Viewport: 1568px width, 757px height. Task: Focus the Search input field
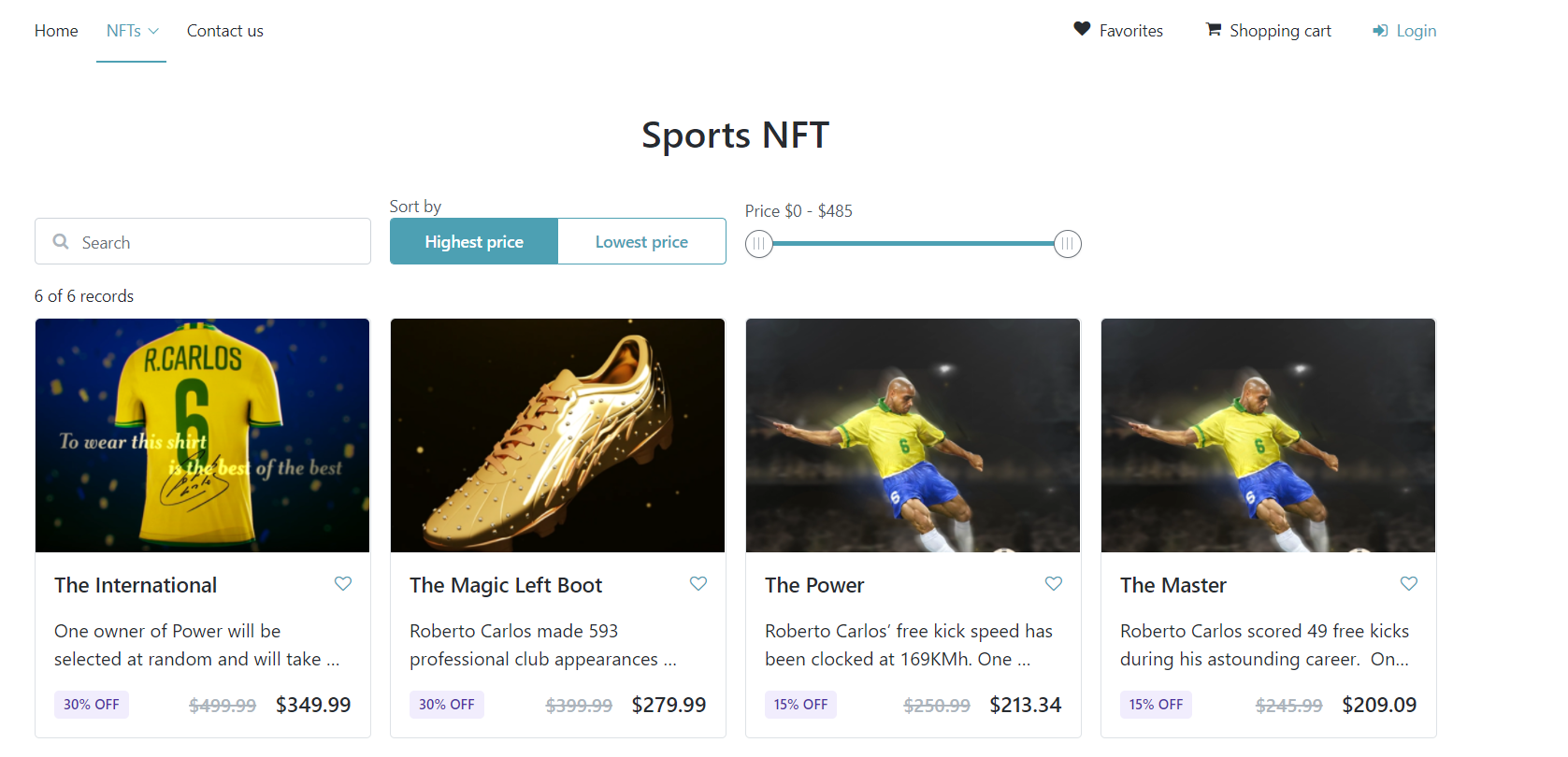click(x=215, y=242)
